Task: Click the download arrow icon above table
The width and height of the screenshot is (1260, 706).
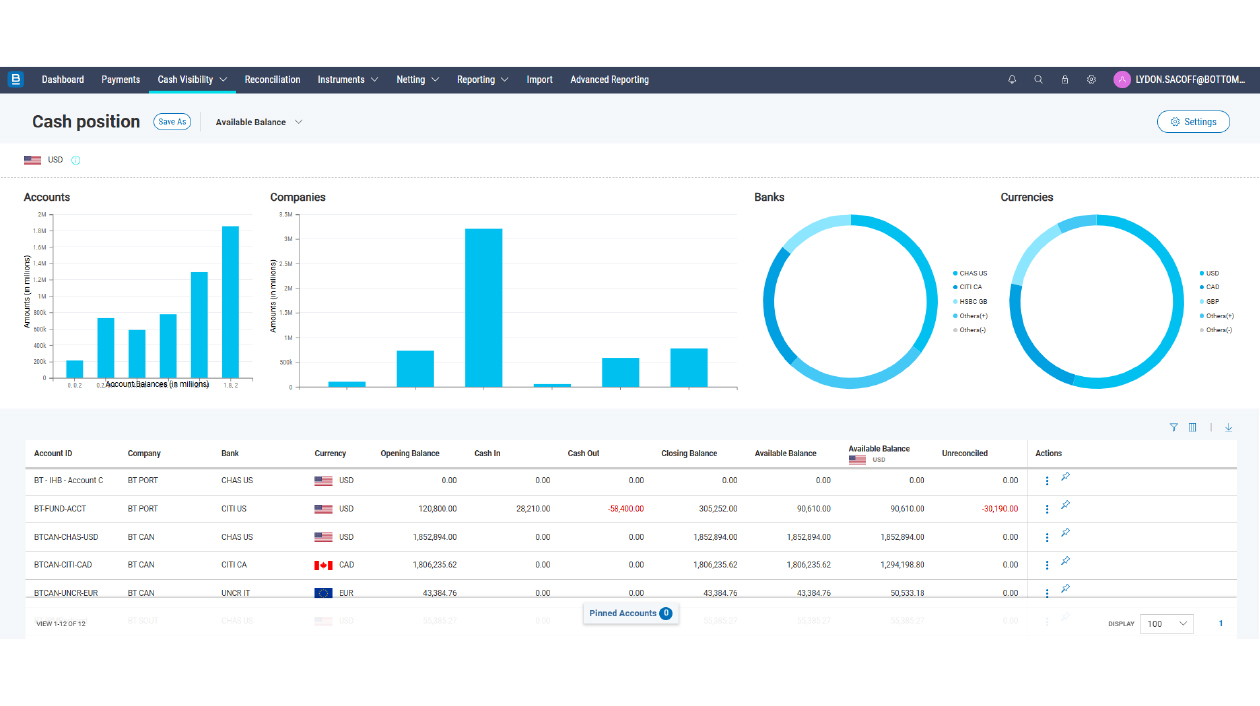Action: click(1229, 427)
